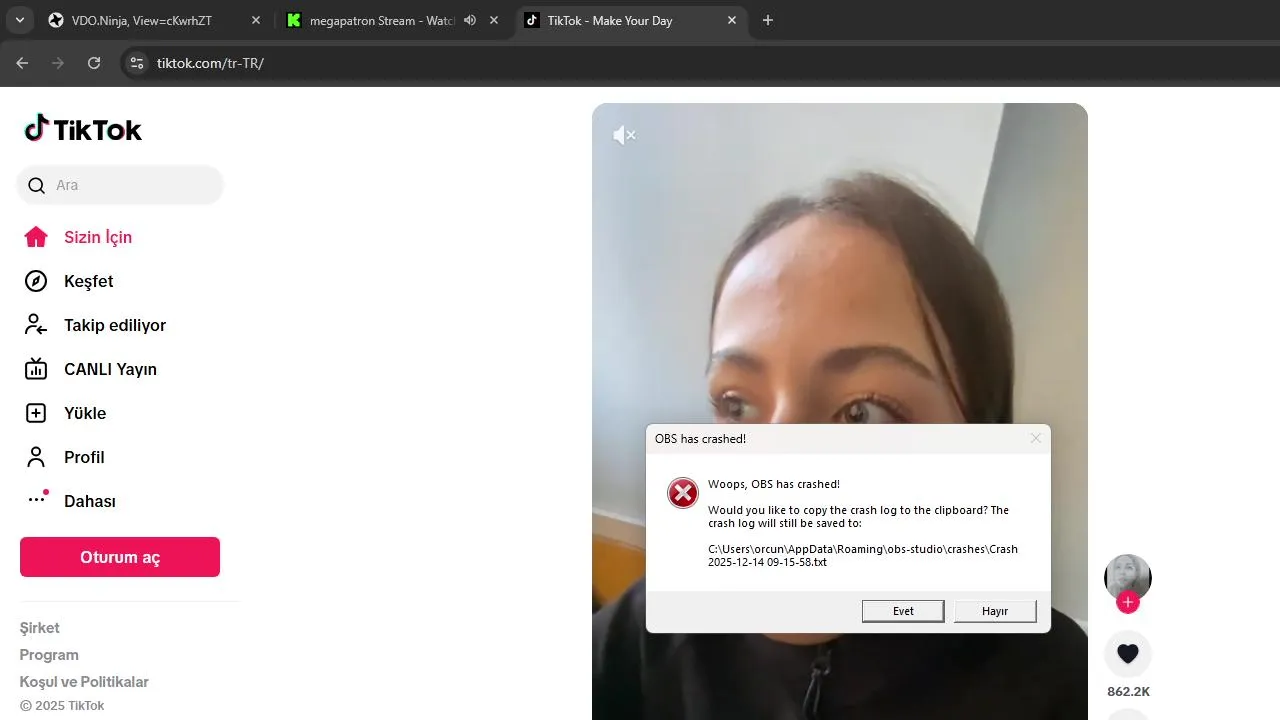Click the Yükle plus-square icon

click(36, 413)
